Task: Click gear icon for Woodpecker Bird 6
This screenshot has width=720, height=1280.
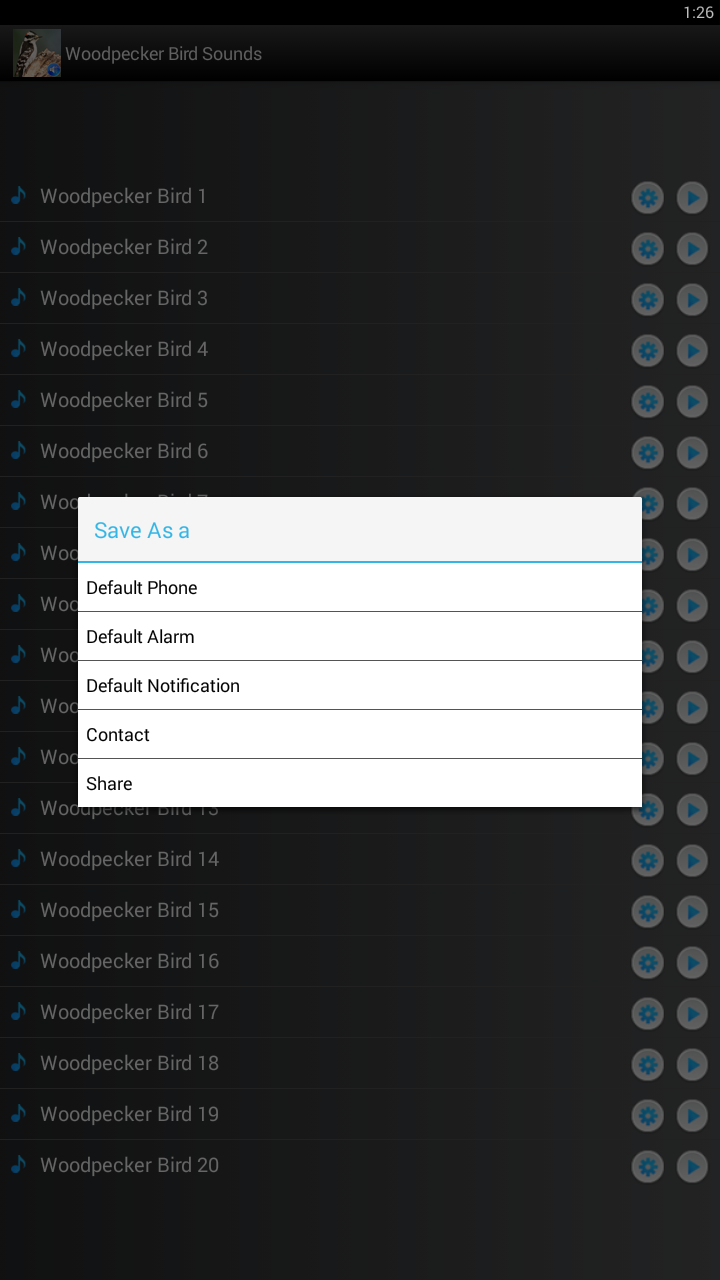Action: click(x=648, y=453)
